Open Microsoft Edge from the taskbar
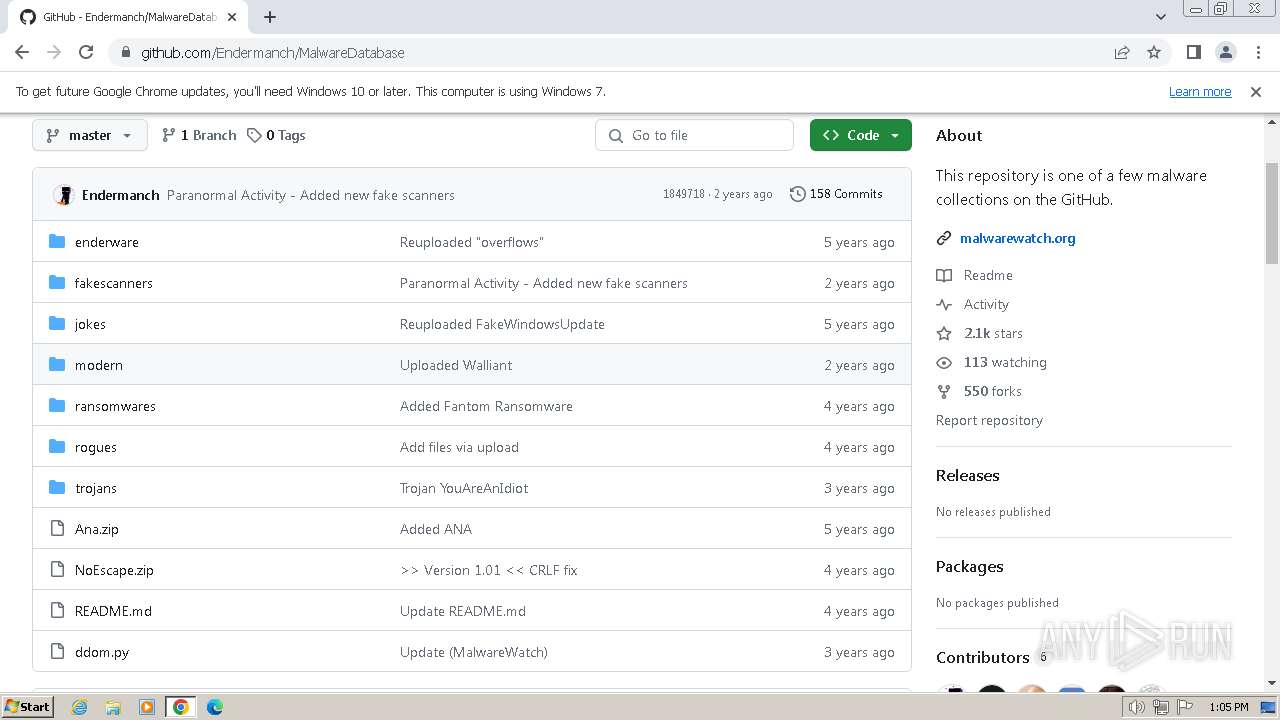The width and height of the screenshot is (1280, 720). [x=214, y=707]
